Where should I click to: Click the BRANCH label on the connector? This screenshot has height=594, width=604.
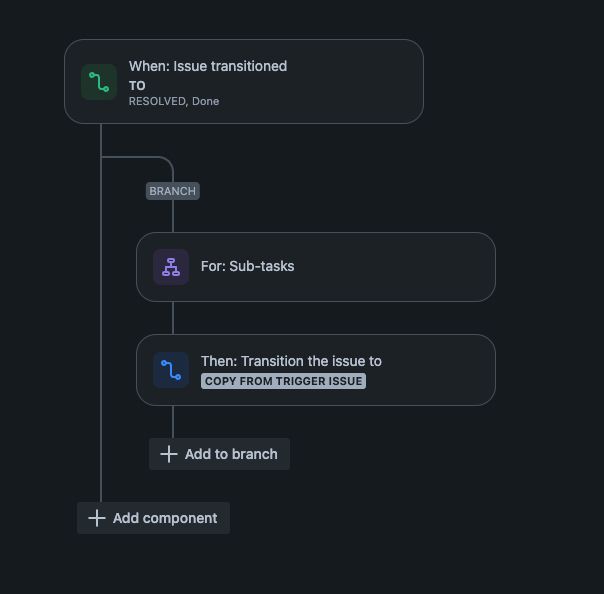(173, 191)
